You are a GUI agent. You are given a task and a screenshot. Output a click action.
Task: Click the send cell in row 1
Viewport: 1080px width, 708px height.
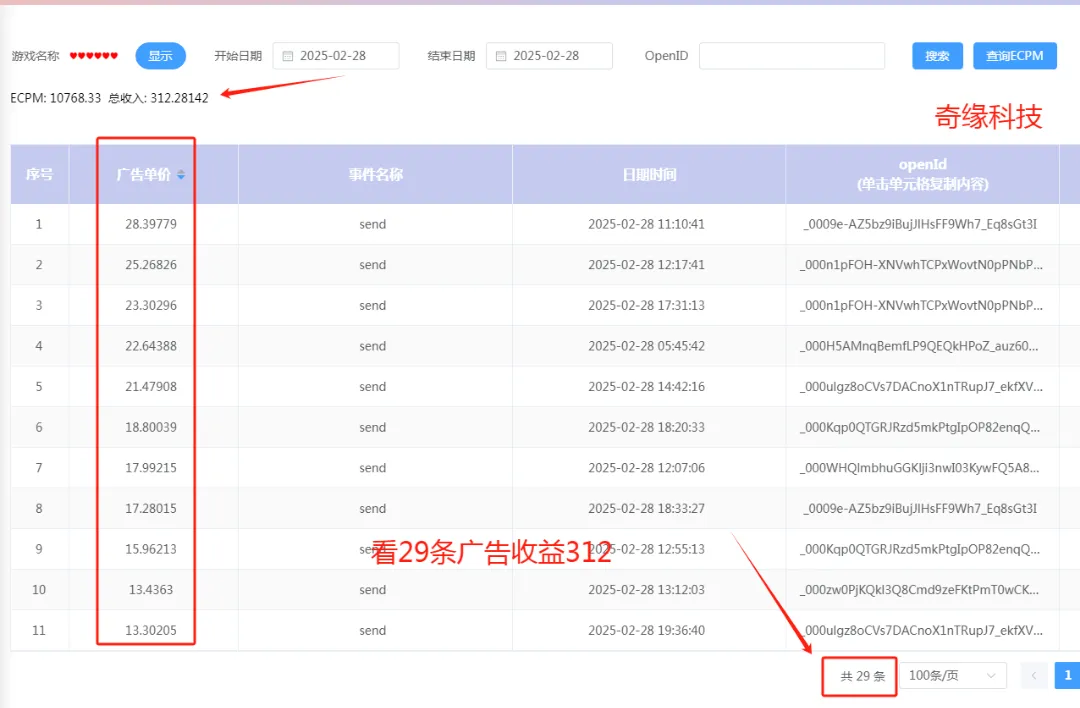pos(373,224)
